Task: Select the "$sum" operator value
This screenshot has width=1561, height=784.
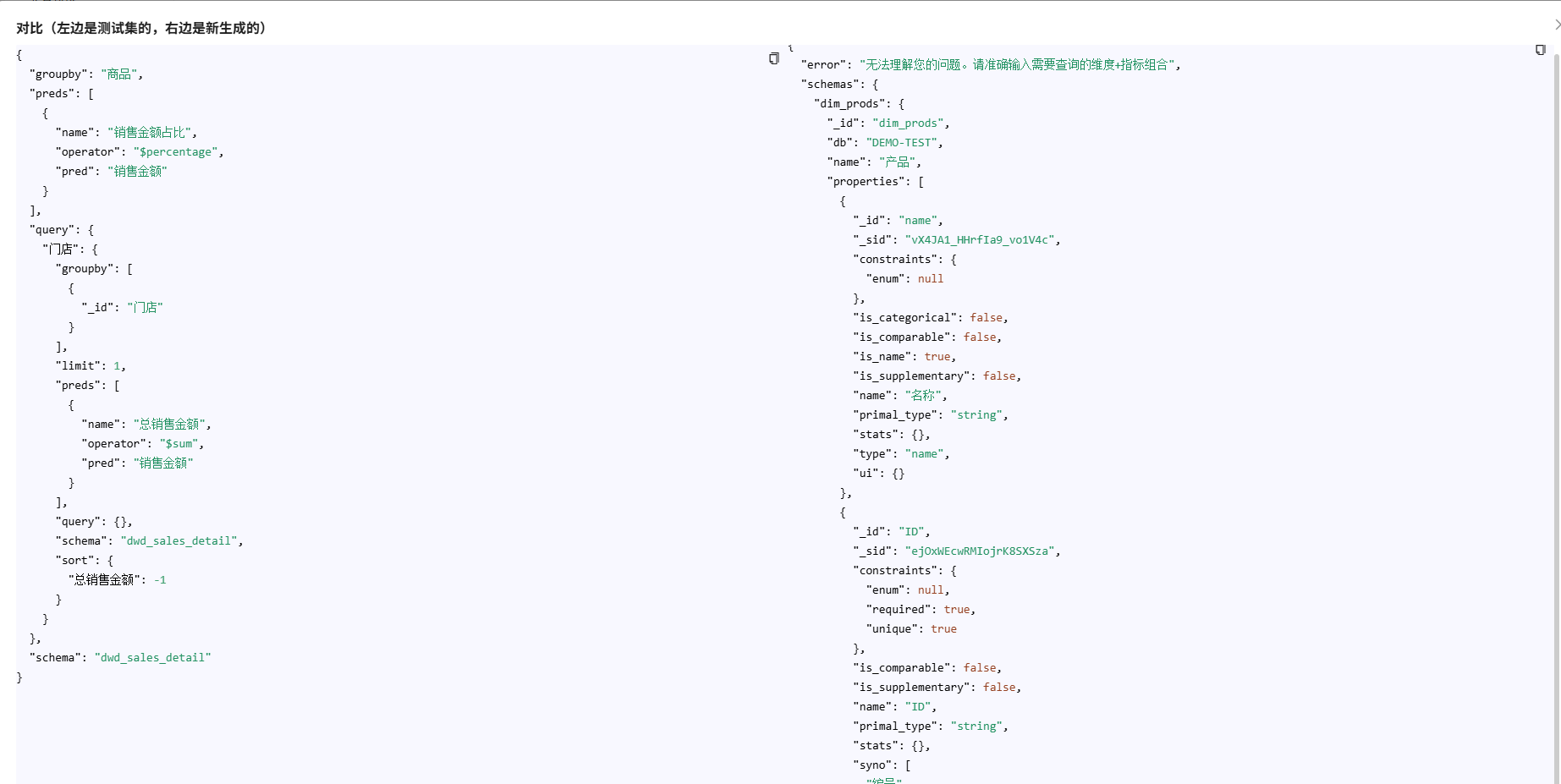Action: click(x=179, y=443)
